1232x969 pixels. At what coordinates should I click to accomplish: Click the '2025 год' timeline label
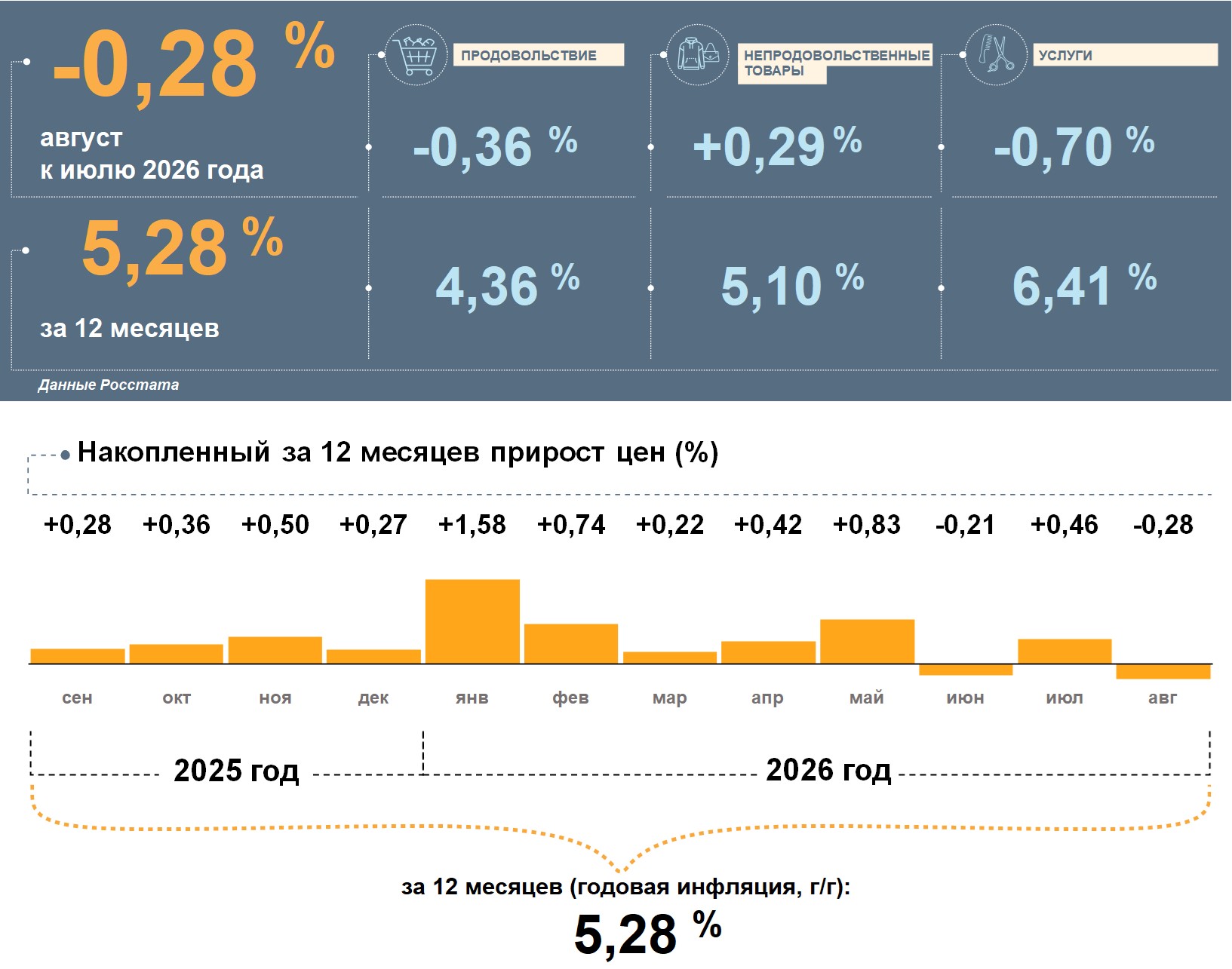(236, 771)
